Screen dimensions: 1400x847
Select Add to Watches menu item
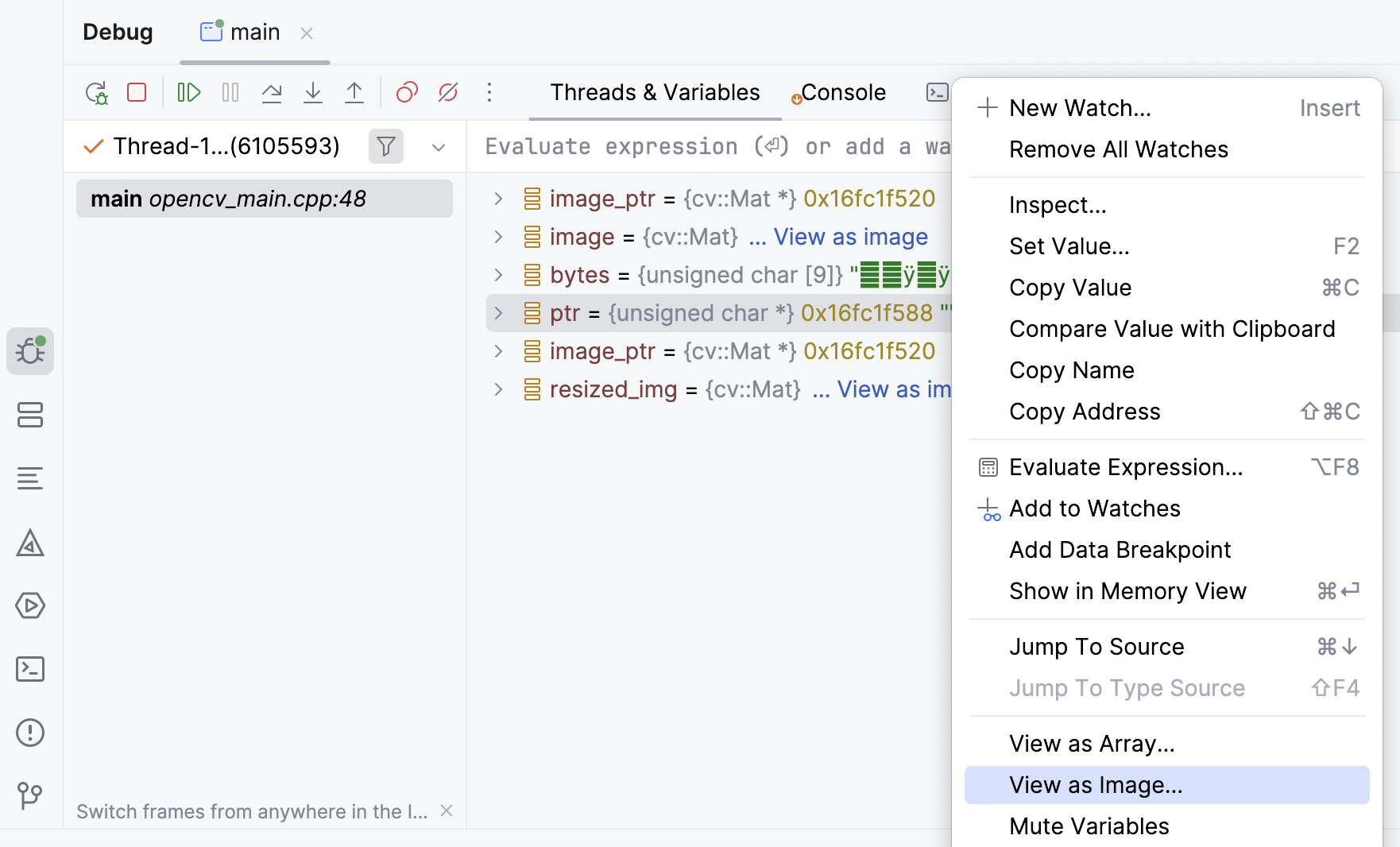pyautogui.click(x=1094, y=509)
